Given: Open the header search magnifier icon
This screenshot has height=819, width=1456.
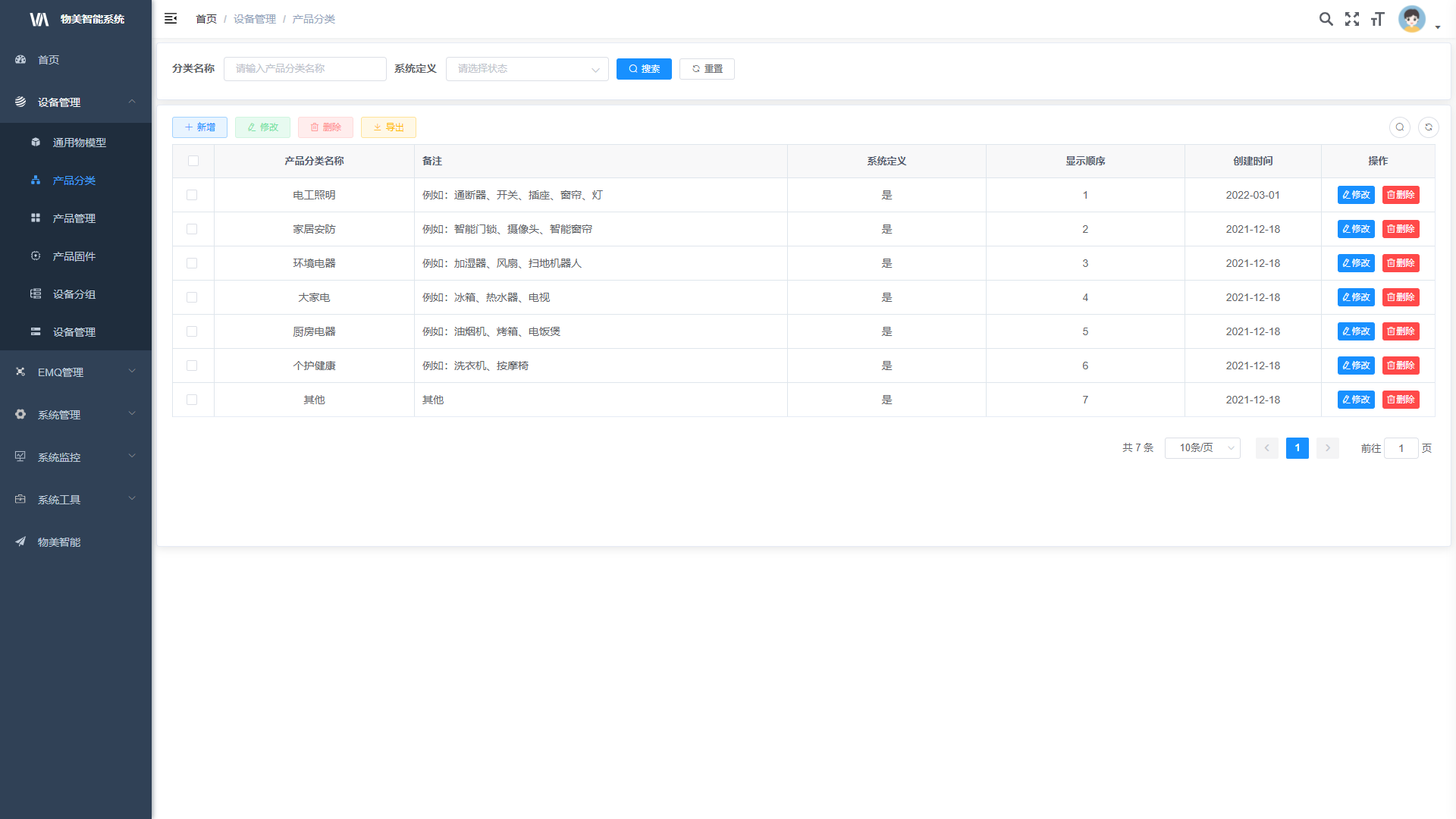Looking at the screenshot, I should point(1326,19).
